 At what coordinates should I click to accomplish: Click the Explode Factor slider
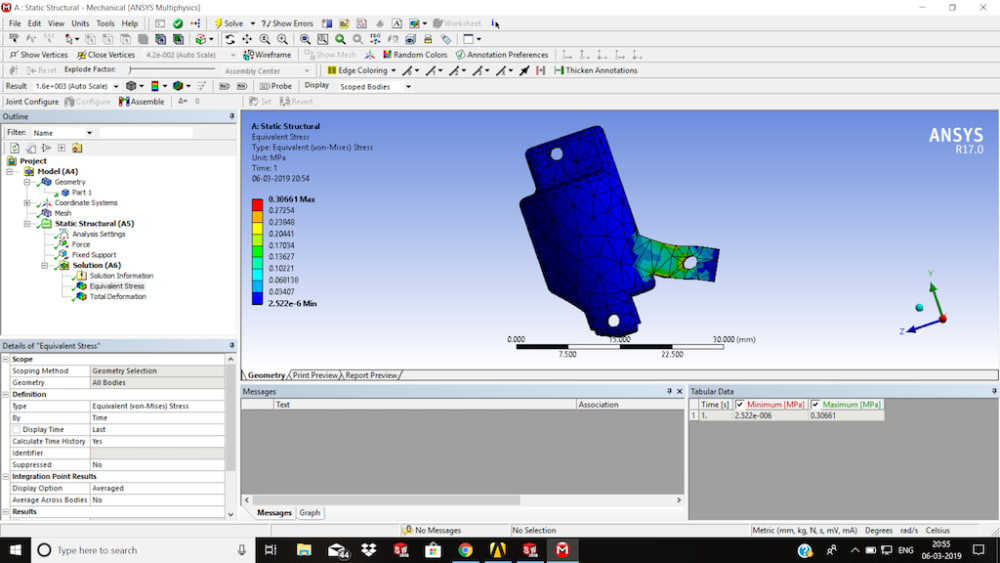point(172,69)
